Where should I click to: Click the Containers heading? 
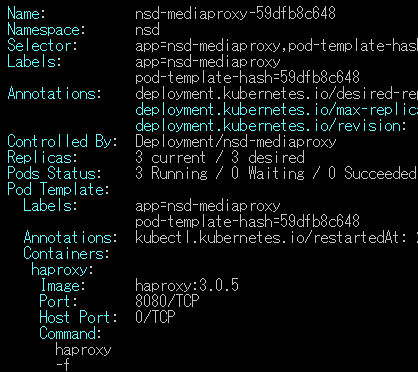click(x=66, y=254)
